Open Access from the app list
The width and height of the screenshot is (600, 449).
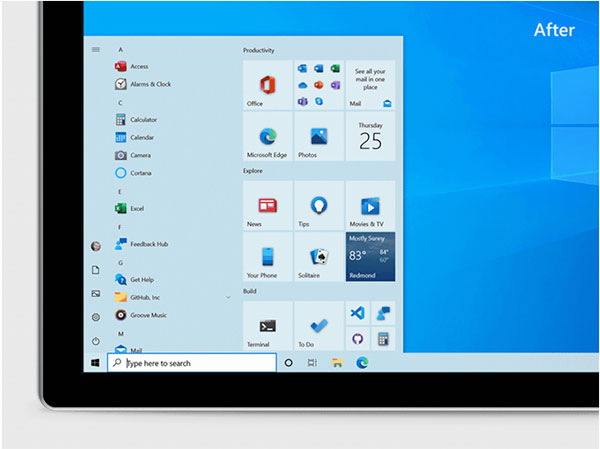[132, 67]
